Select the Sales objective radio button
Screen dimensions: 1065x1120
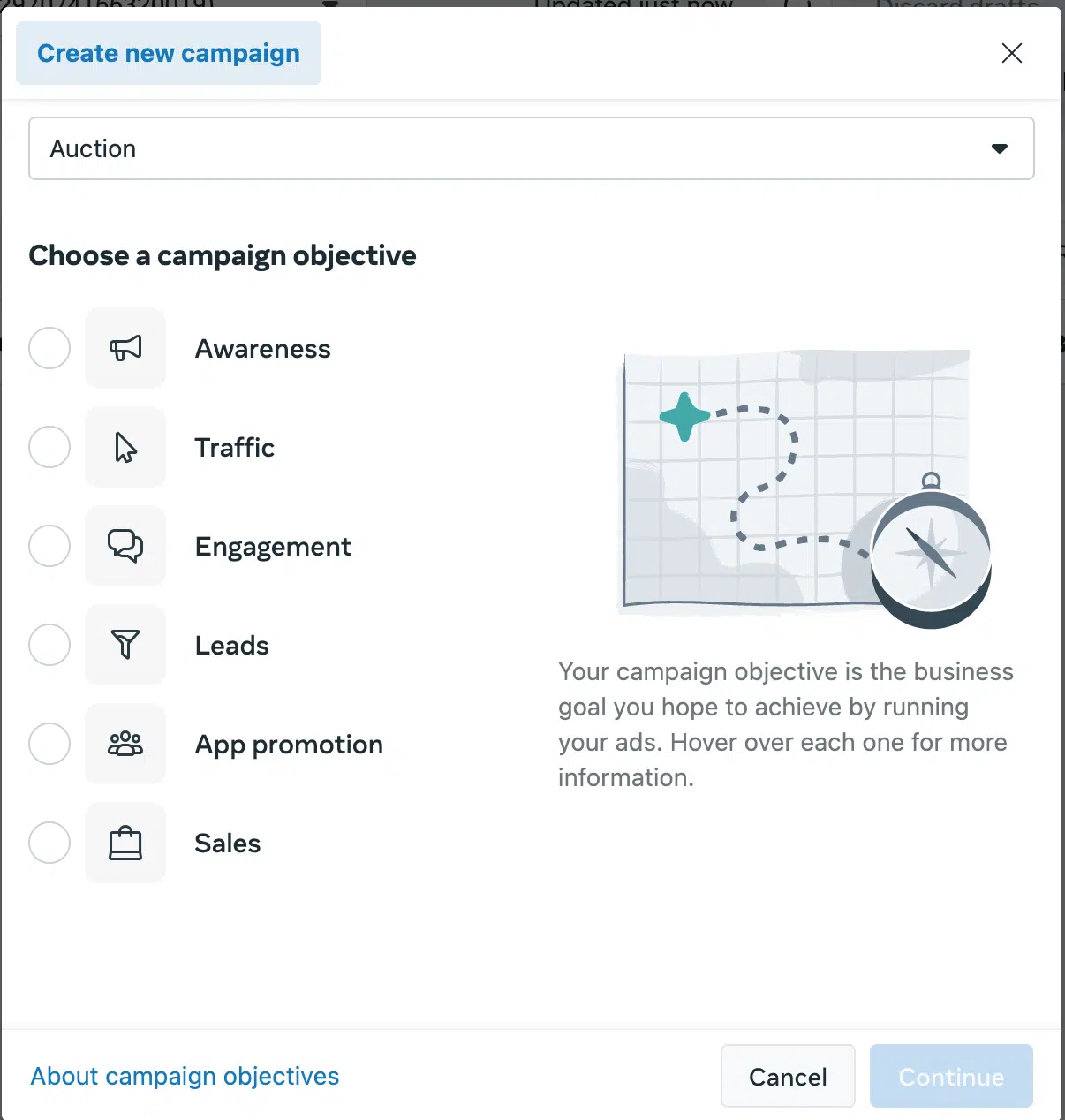pos(49,843)
